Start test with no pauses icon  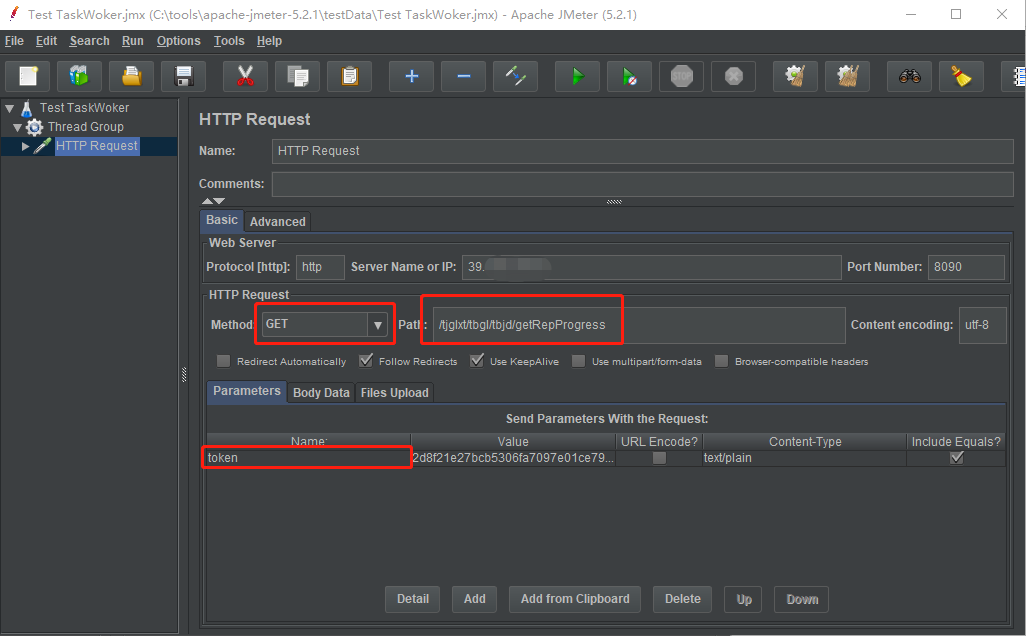click(629, 77)
